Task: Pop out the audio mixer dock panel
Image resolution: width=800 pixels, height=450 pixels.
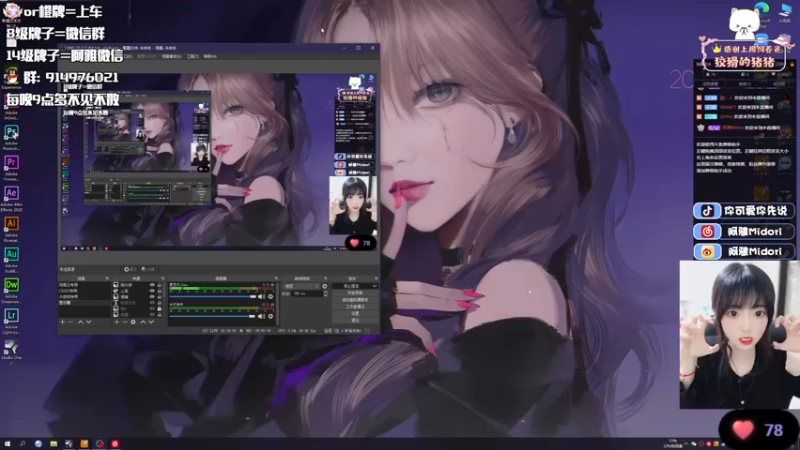Action: [x=276, y=278]
